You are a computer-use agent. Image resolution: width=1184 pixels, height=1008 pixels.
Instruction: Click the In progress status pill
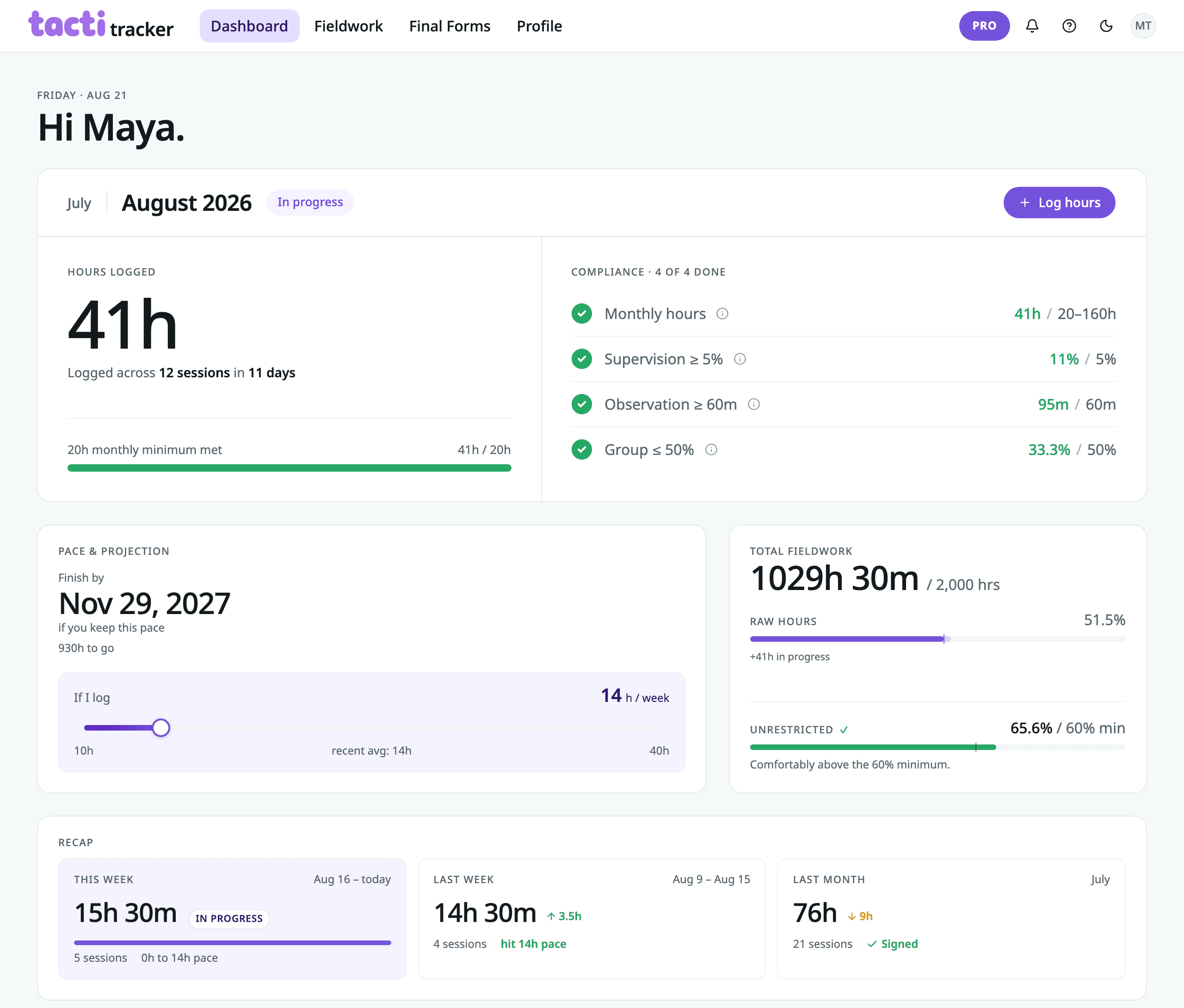310,202
